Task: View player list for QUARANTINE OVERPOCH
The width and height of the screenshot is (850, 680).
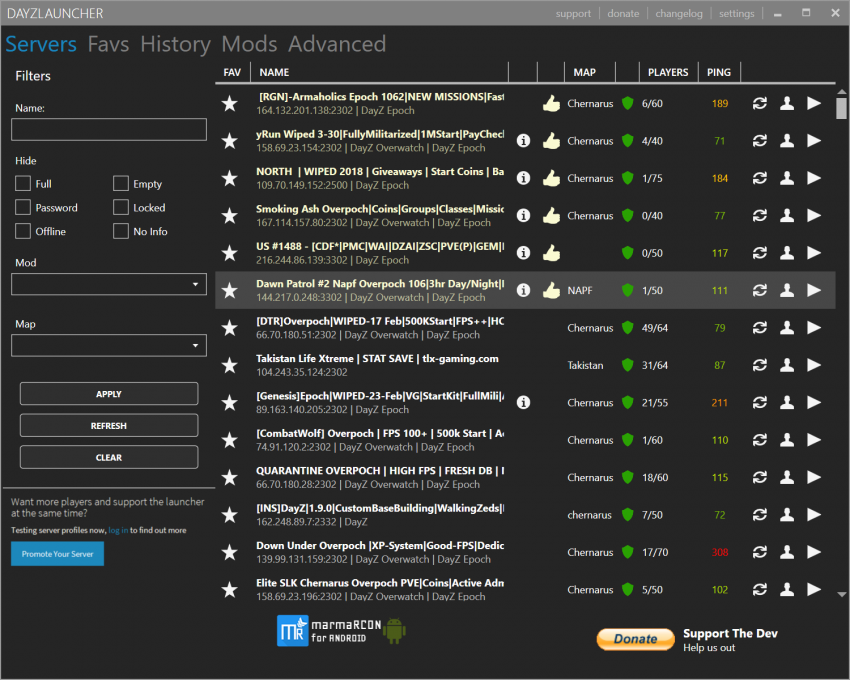Action: [x=787, y=478]
